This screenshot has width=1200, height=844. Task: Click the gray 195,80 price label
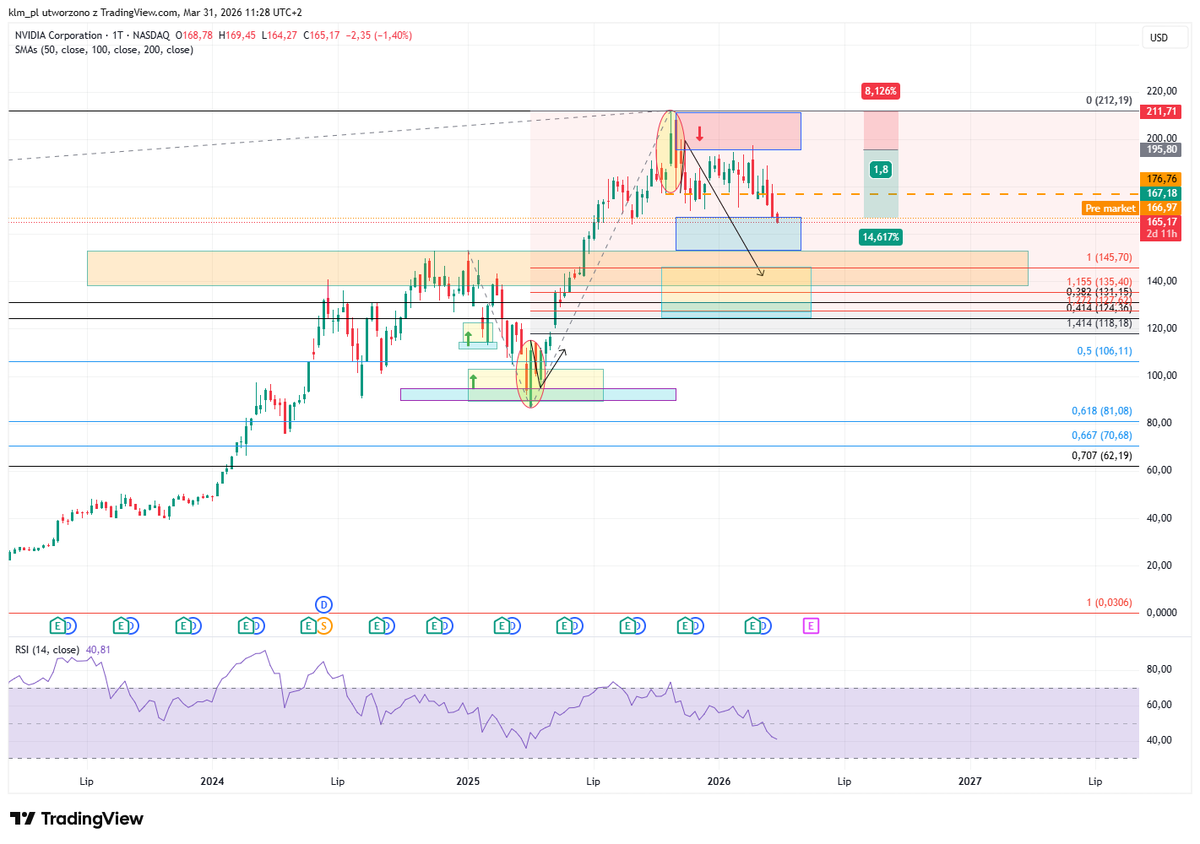tap(1161, 149)
